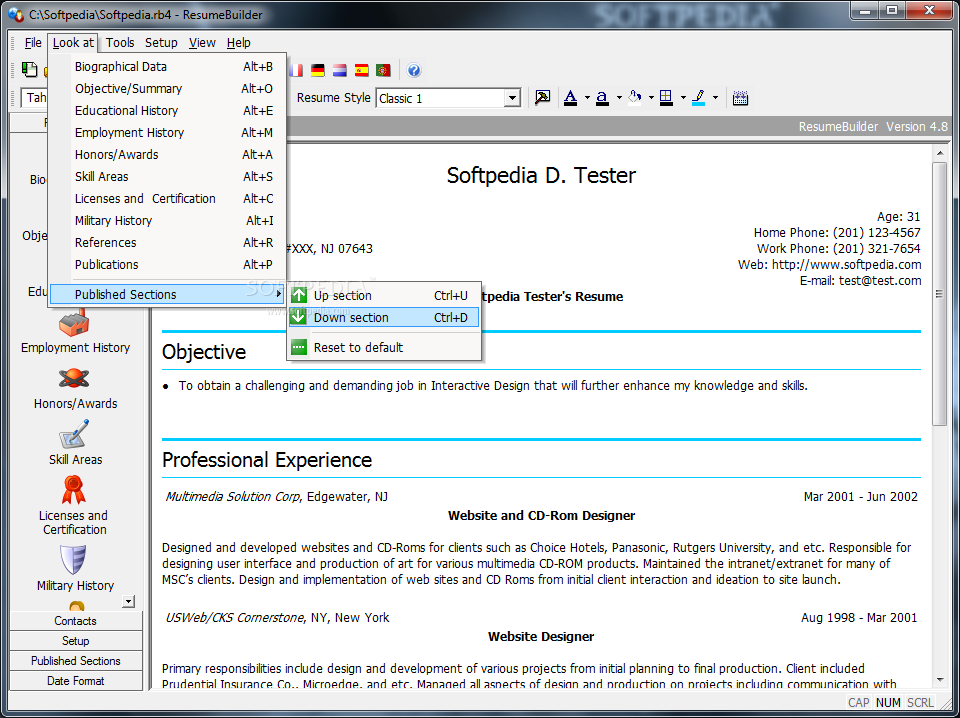
Task: Click the Setup panel button in sidebar
Action: click(75, 641)
